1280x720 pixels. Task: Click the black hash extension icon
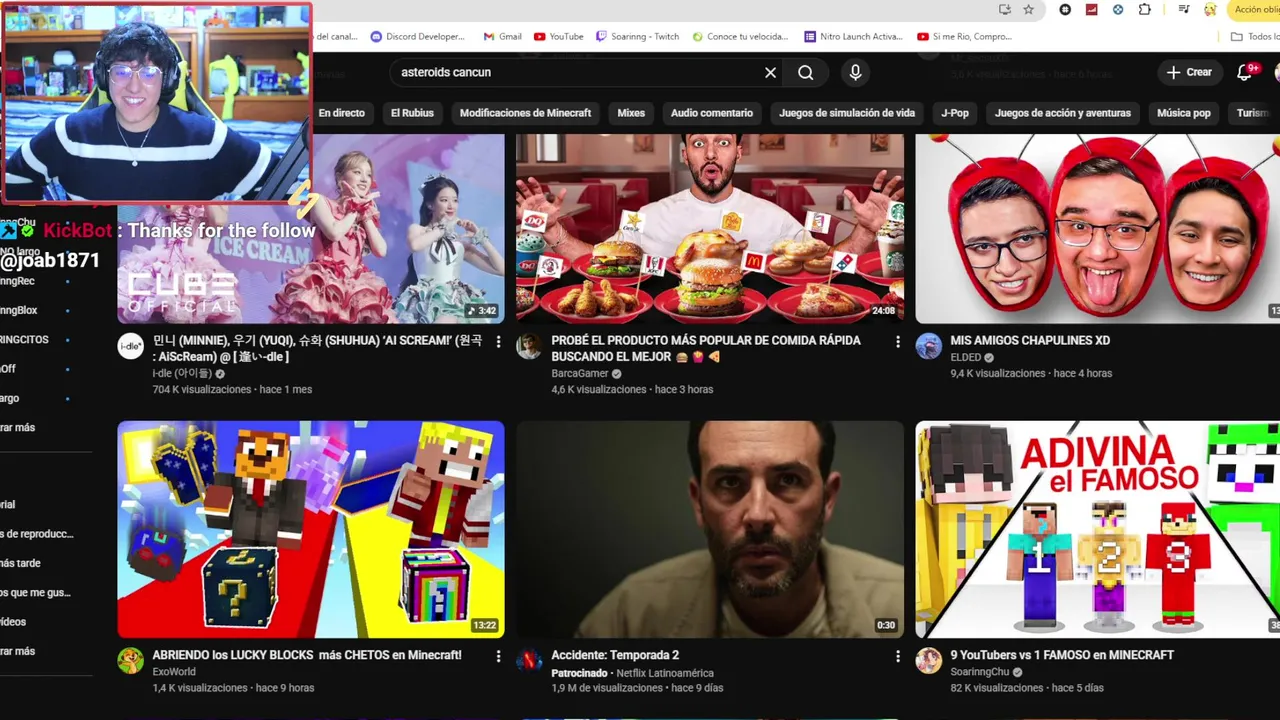point(1065,9)
